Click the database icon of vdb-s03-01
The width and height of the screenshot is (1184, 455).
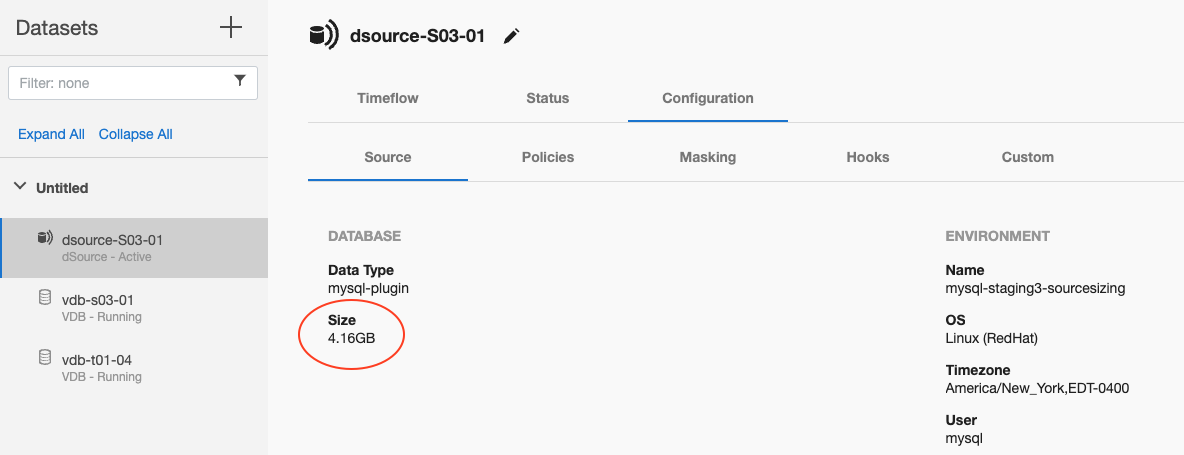(44, 298)
